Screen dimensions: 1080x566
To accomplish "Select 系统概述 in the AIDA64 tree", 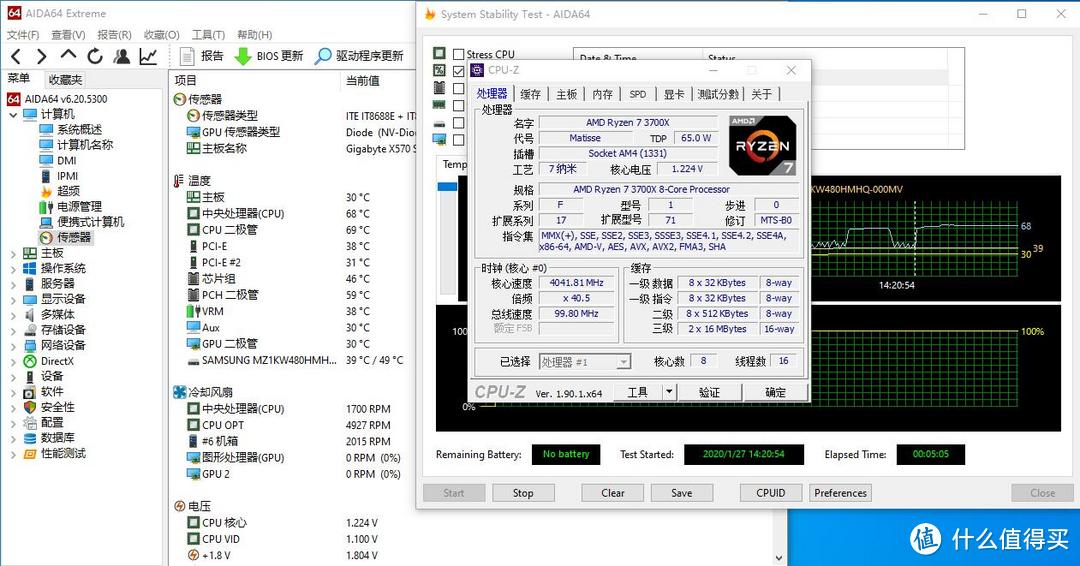I will (79, 129).
